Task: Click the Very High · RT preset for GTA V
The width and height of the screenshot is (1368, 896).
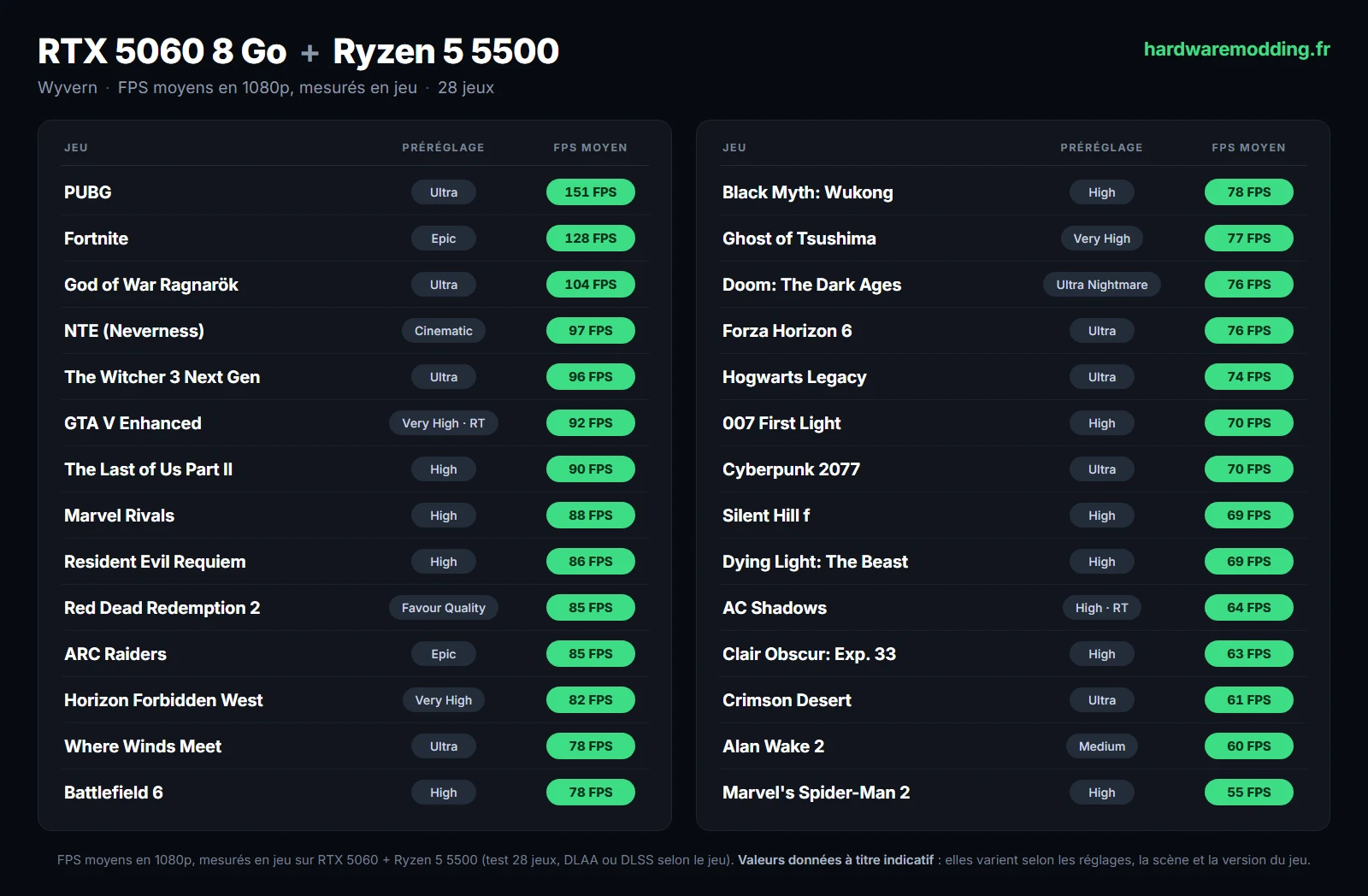Action: tap(444, 423)
